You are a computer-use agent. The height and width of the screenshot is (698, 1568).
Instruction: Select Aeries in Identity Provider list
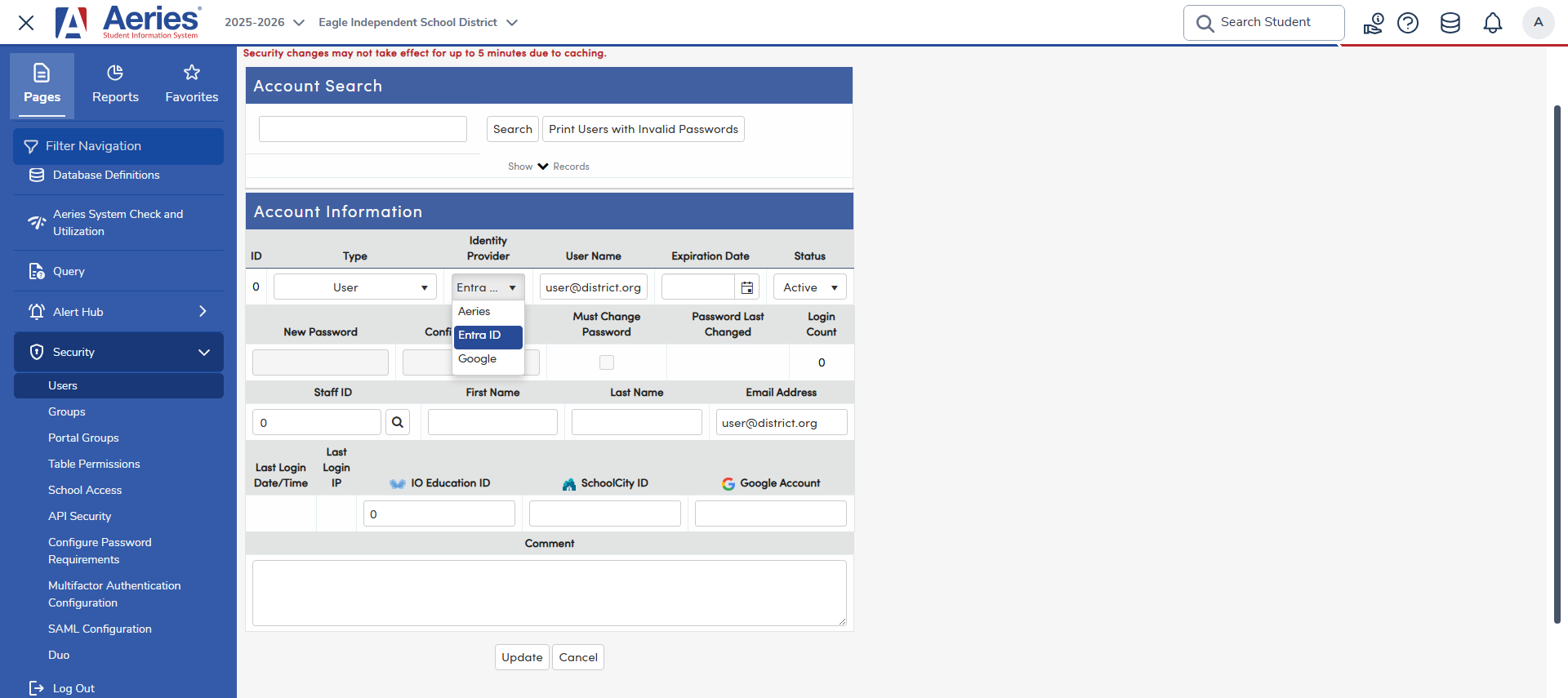488,312
